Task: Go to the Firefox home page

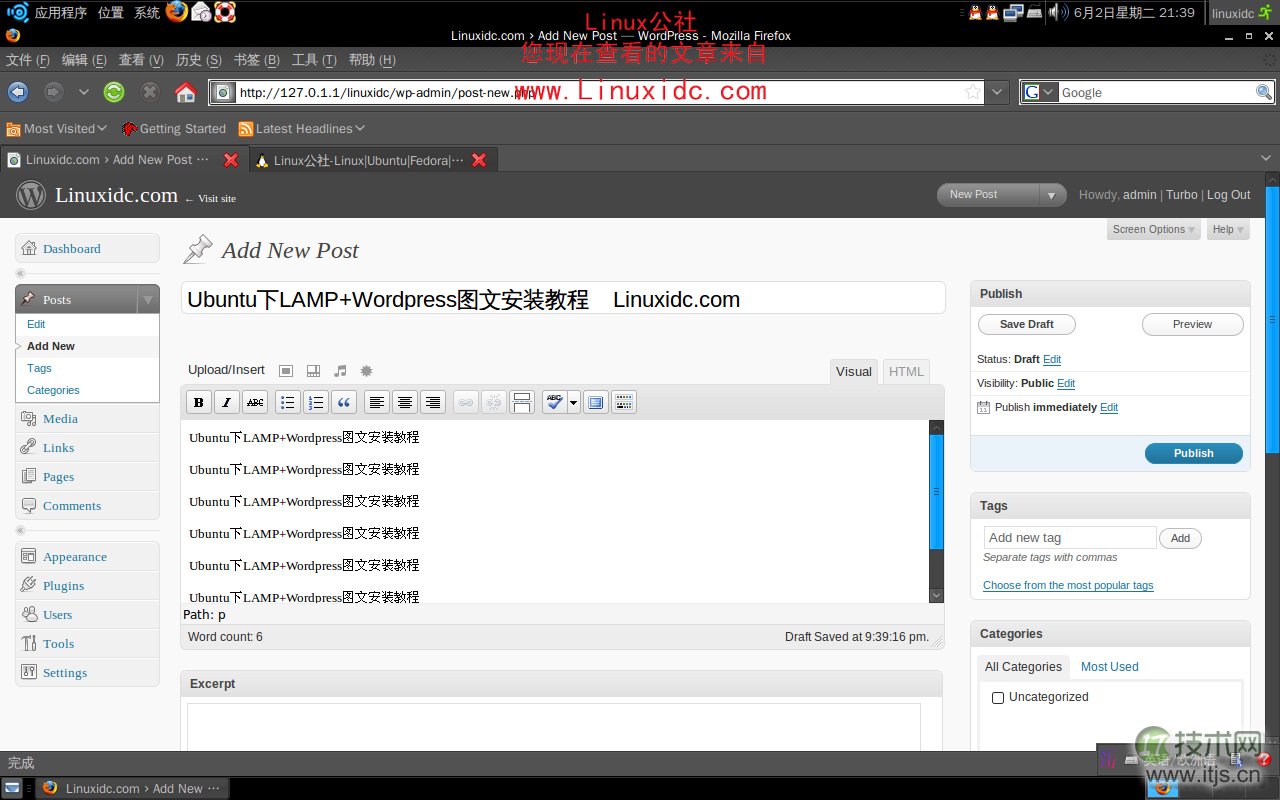Action: 185,92
